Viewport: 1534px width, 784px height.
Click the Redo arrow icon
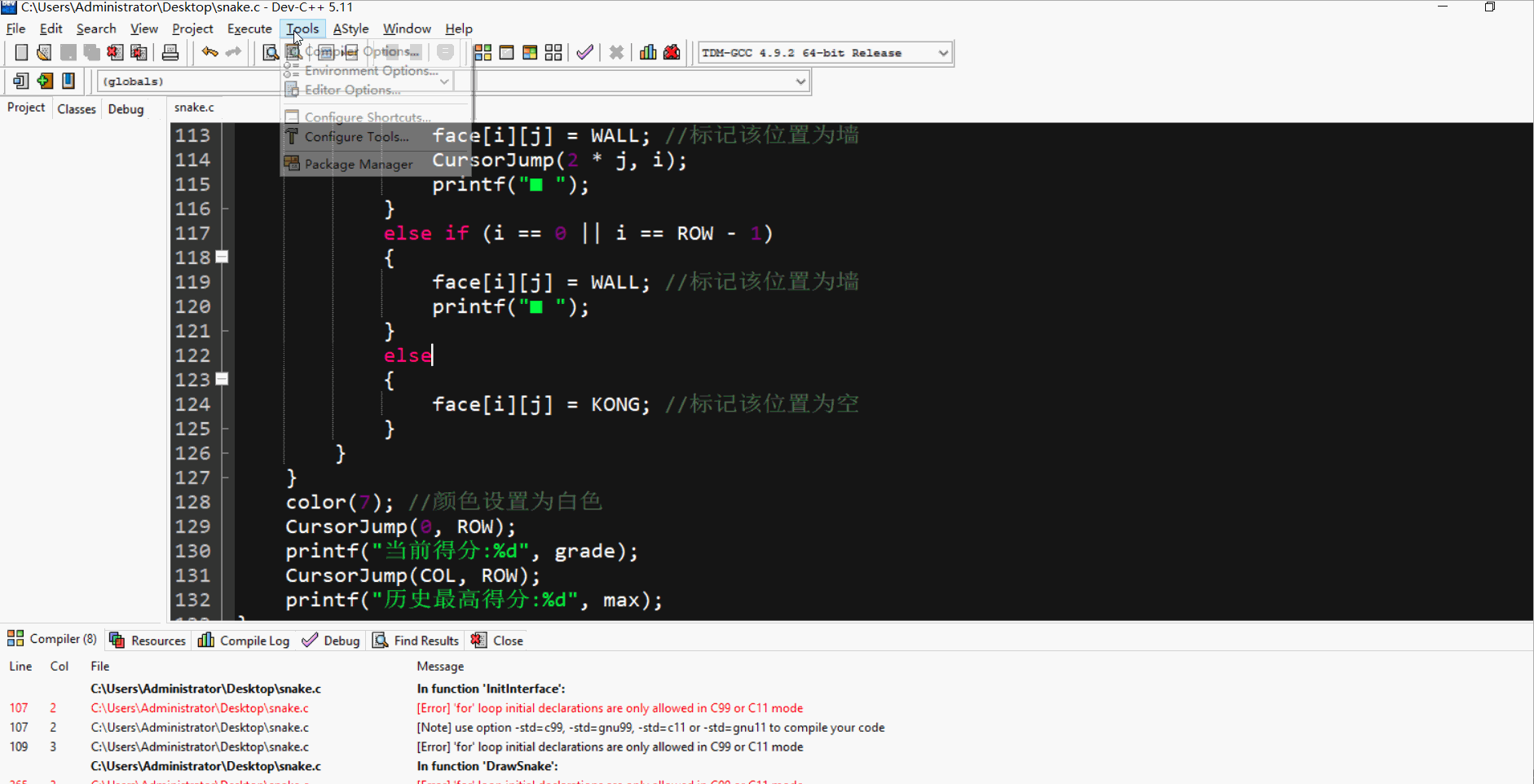pos(232,52)
